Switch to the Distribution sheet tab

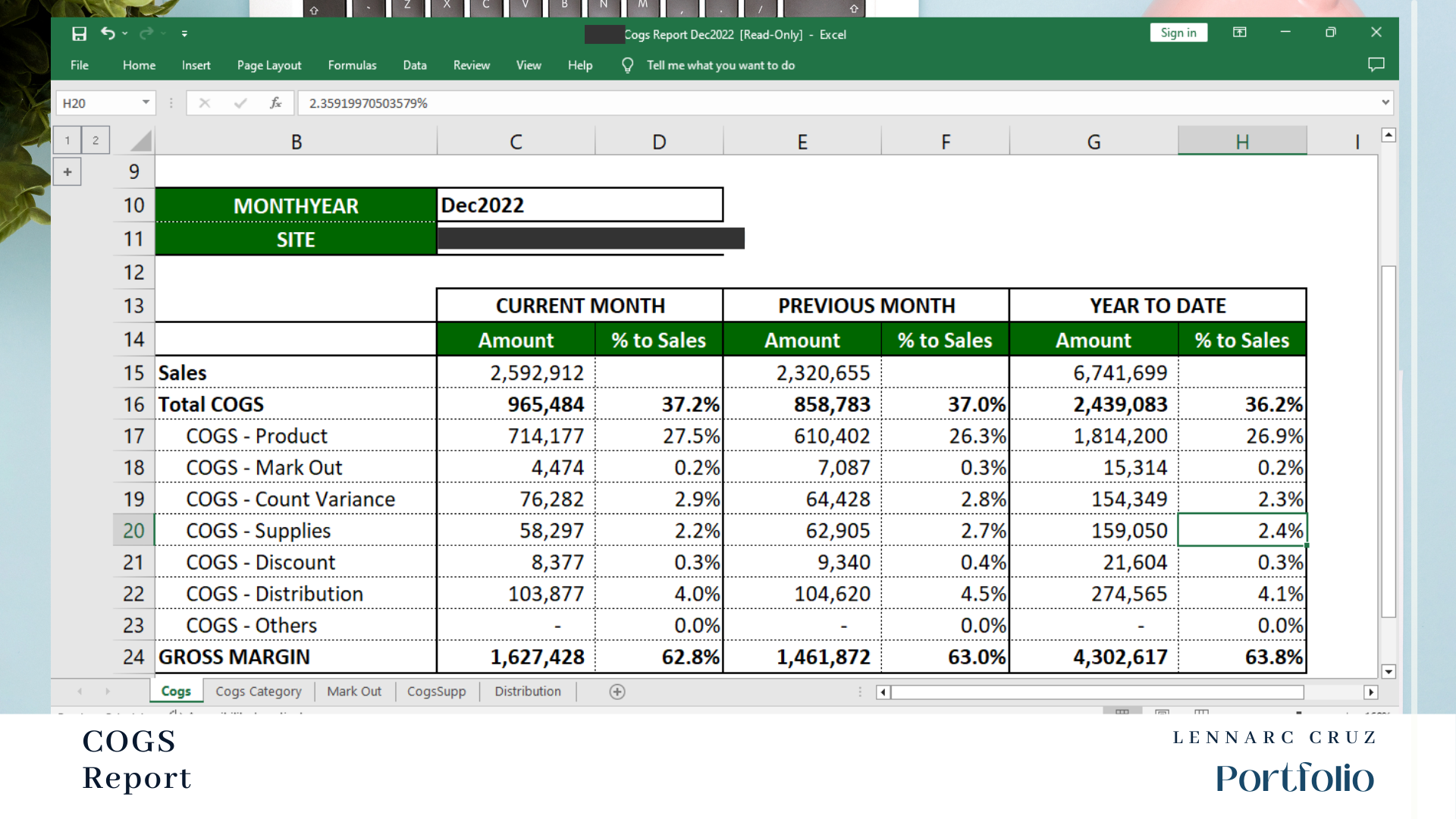point(528,691)
